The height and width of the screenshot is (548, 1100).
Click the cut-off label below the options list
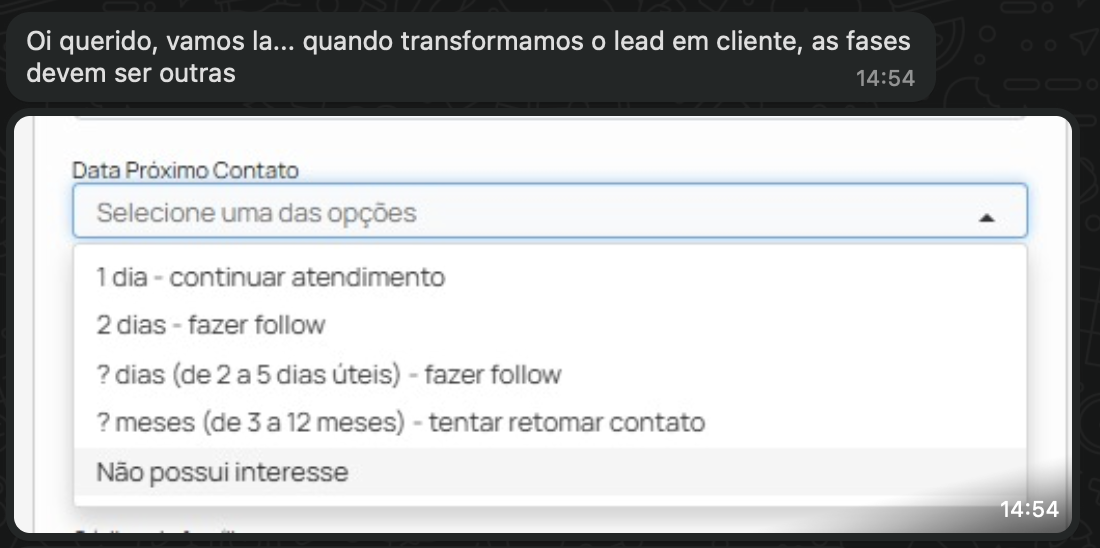pyautogui.click(x=160, y=529)
